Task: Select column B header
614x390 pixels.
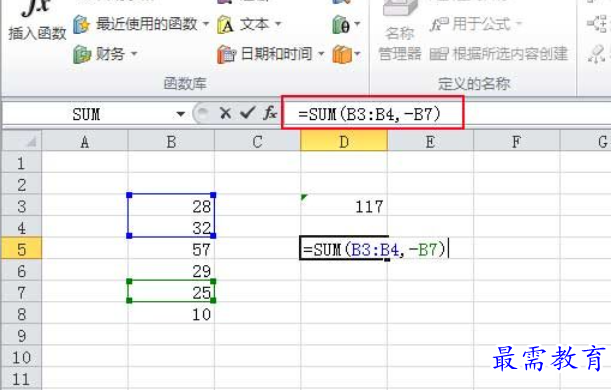Action: point(171,141)
